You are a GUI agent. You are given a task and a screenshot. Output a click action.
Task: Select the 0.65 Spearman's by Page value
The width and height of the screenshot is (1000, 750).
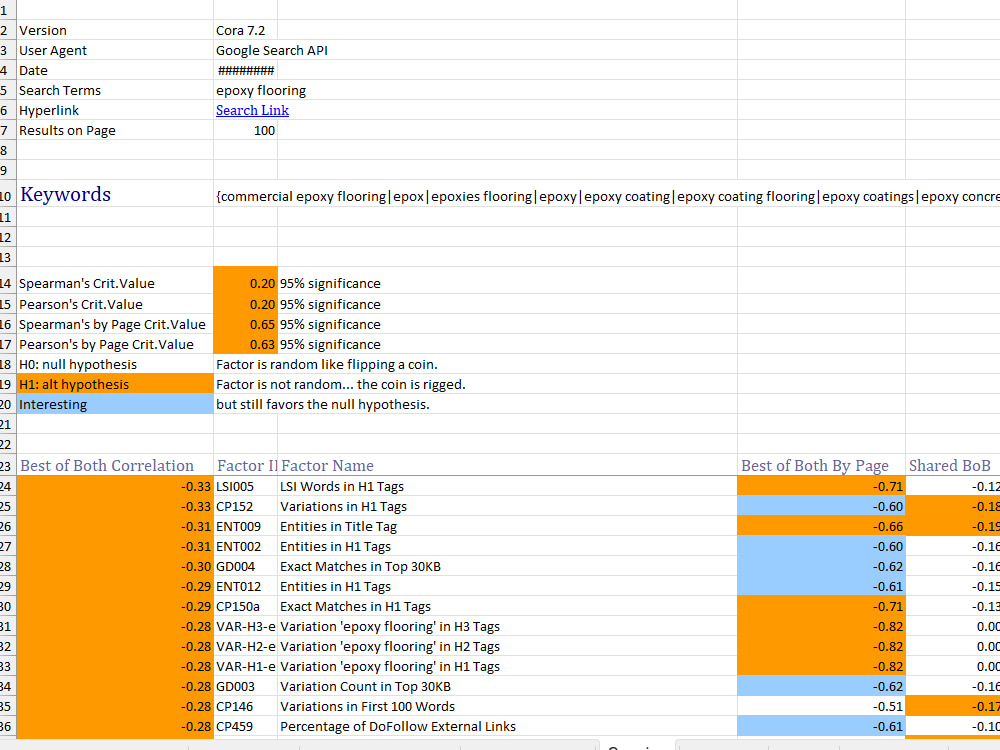pos(245,324)
